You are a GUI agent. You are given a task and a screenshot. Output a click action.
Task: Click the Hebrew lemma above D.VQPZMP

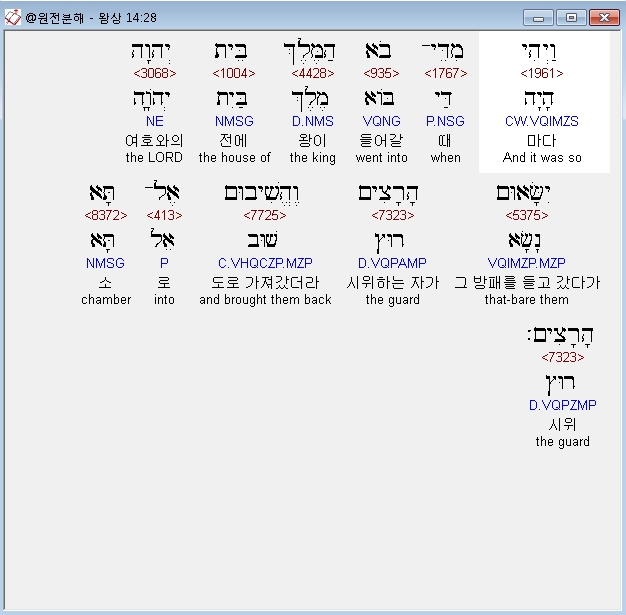point(561,384)
